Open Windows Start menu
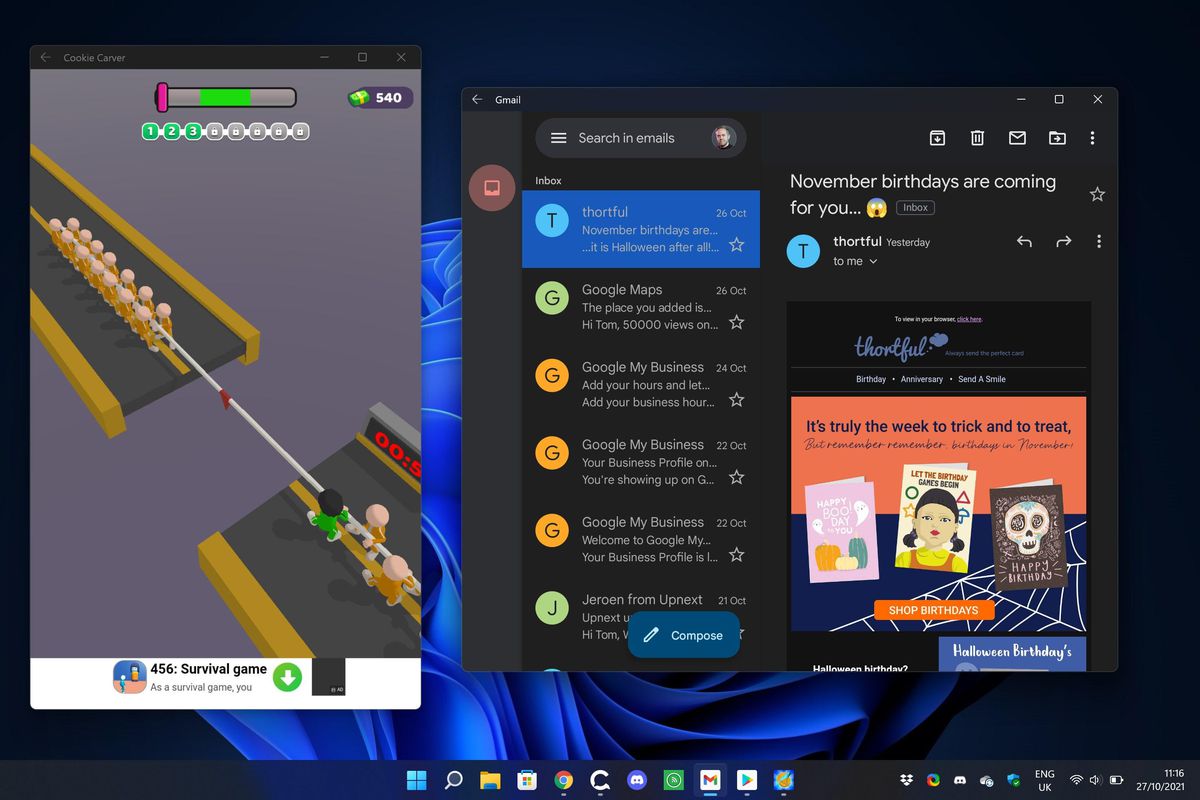The image size is (1200, 800). point(416,780)
